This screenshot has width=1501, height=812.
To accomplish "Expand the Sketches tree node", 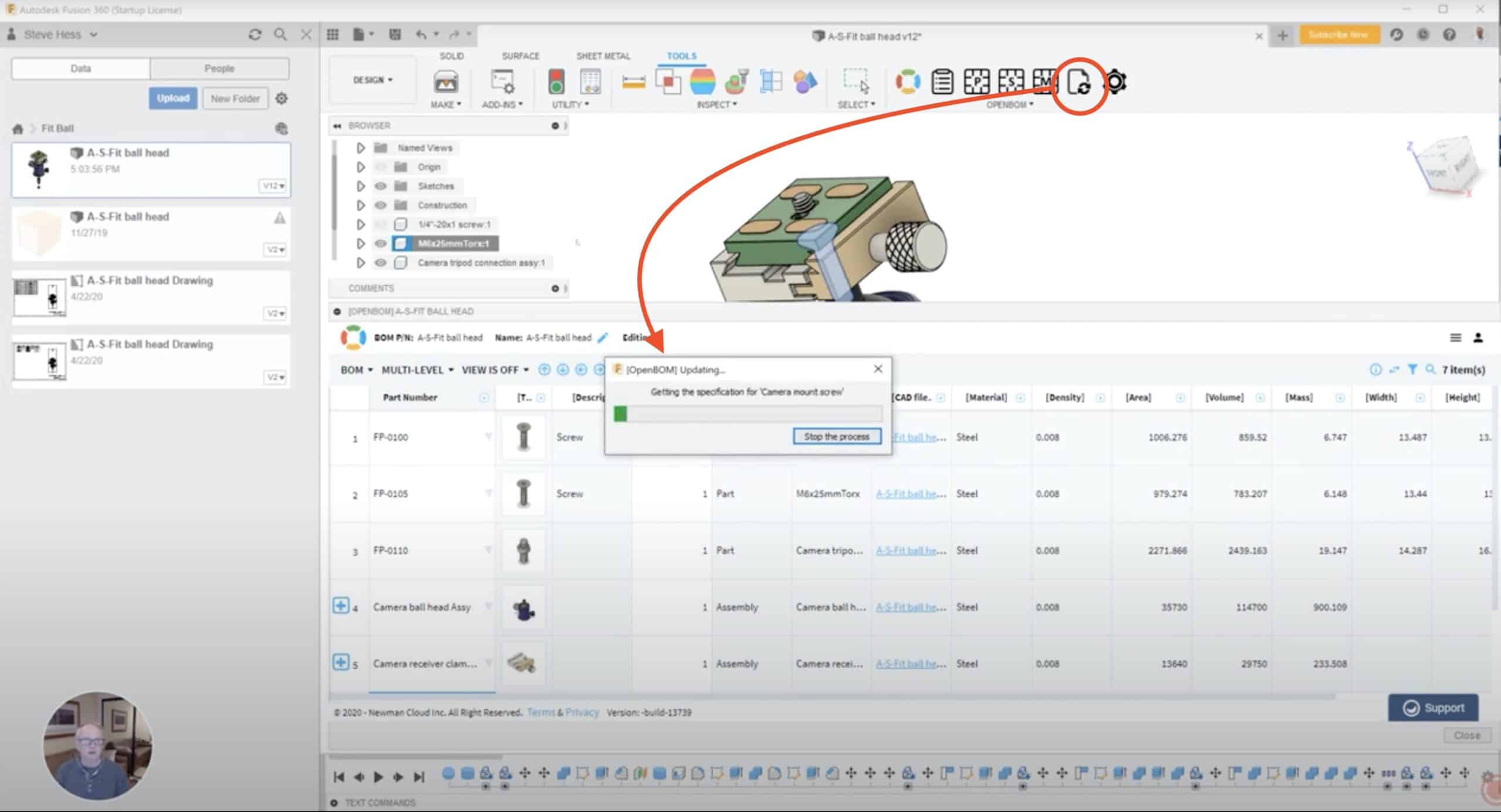I will click(361, 186).
